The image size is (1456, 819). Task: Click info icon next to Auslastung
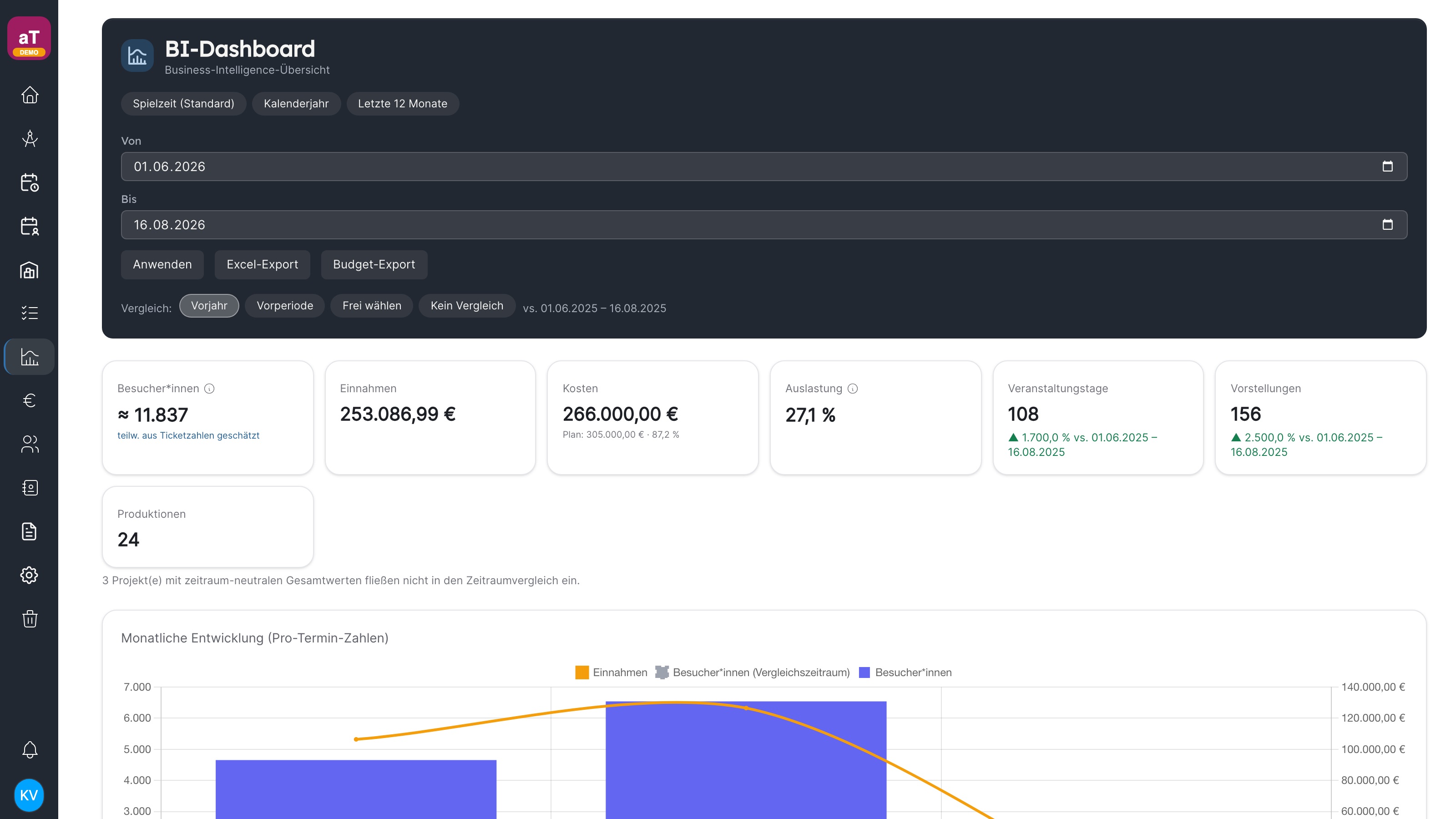coord(852,388)
